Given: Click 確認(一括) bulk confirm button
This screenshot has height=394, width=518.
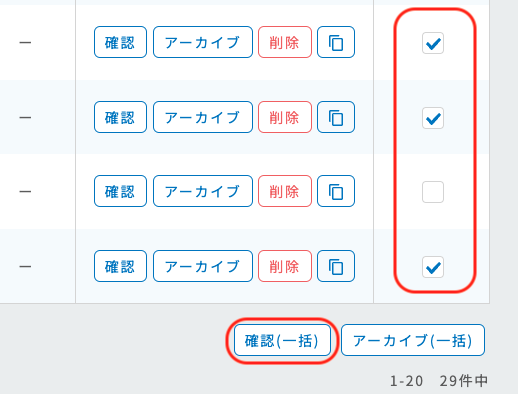Looking at the screenshot, I should [x=282, y=340].
